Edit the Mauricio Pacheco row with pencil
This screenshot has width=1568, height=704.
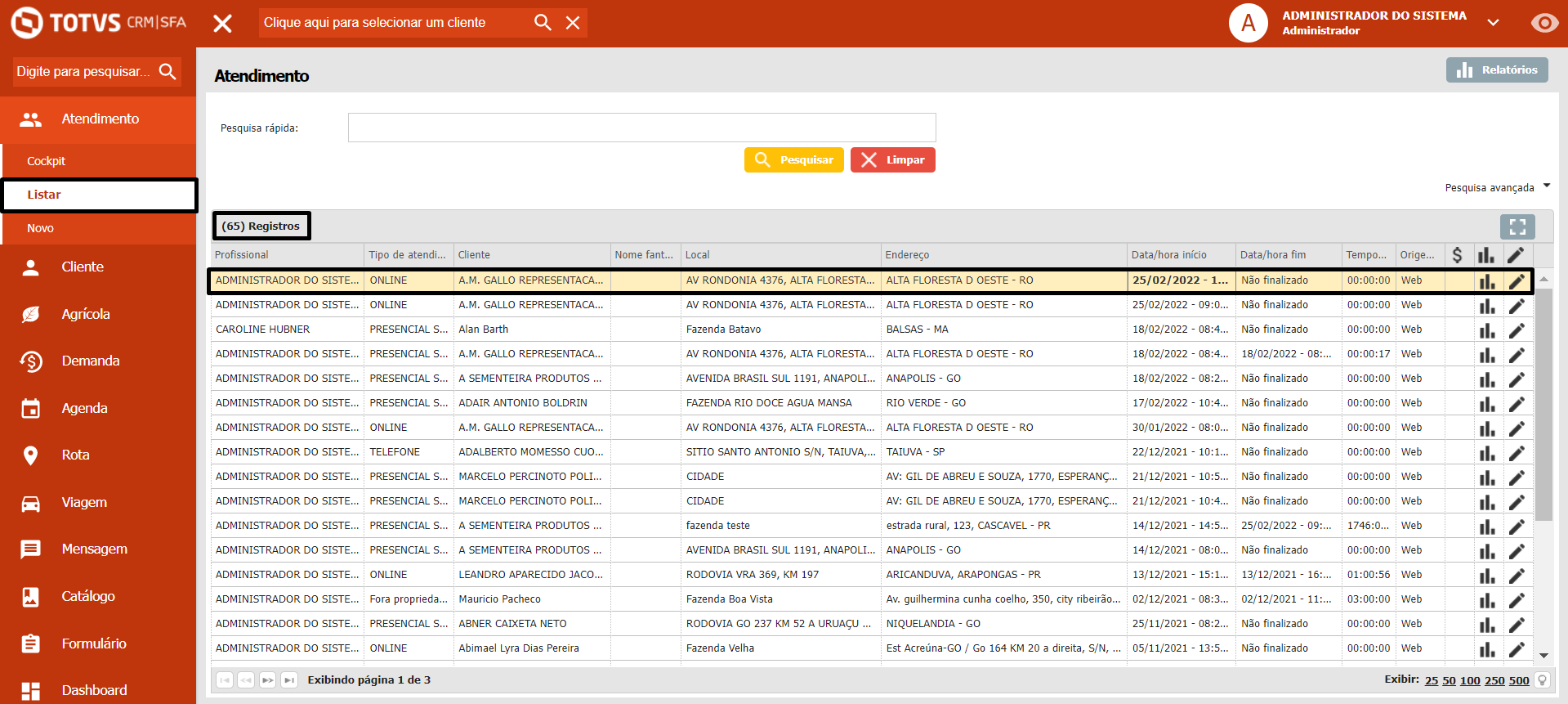click(x=1517, y=600)
